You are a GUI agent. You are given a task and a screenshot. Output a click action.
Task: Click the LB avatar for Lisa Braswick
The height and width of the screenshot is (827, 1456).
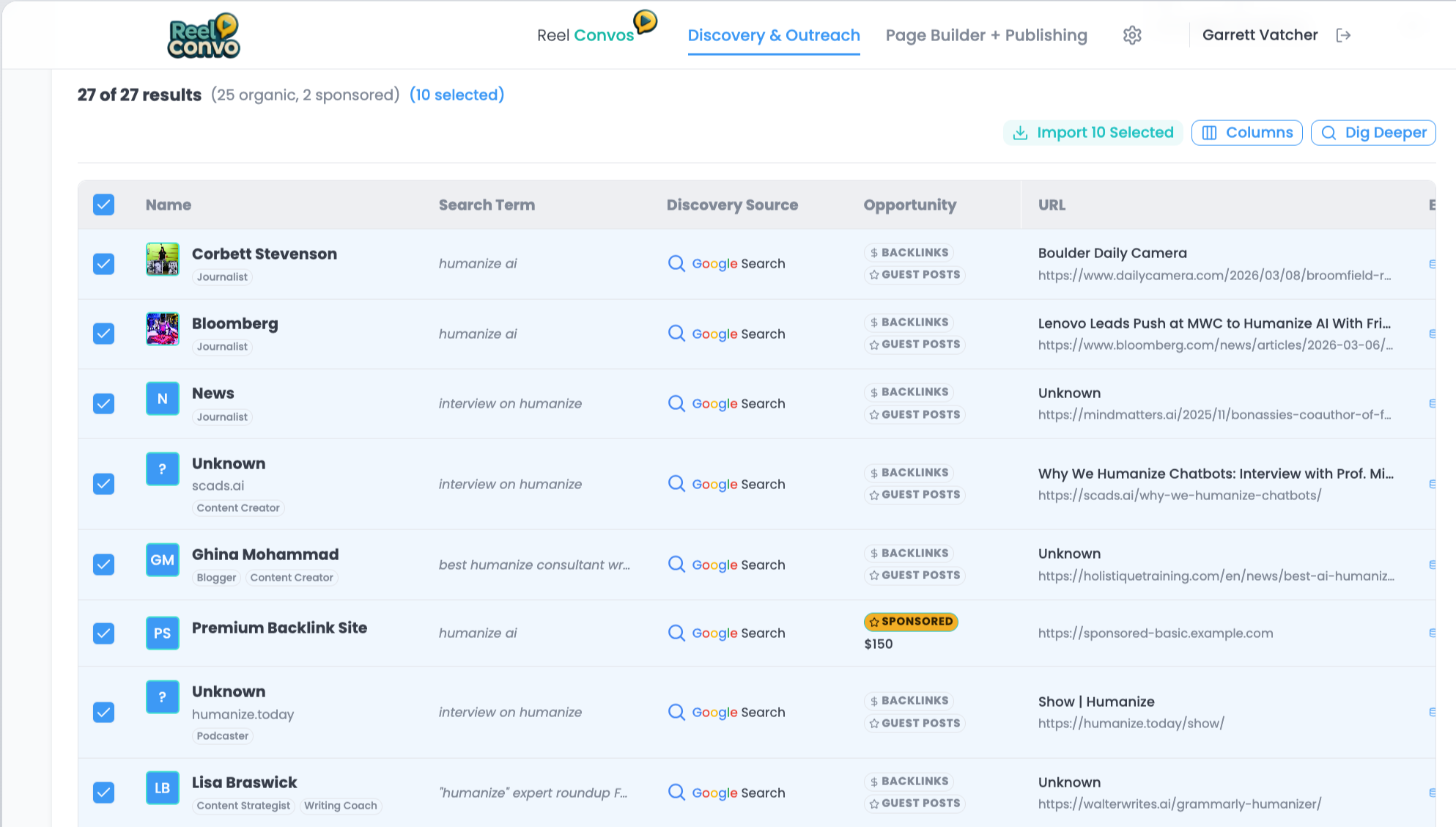click(163, 788)
